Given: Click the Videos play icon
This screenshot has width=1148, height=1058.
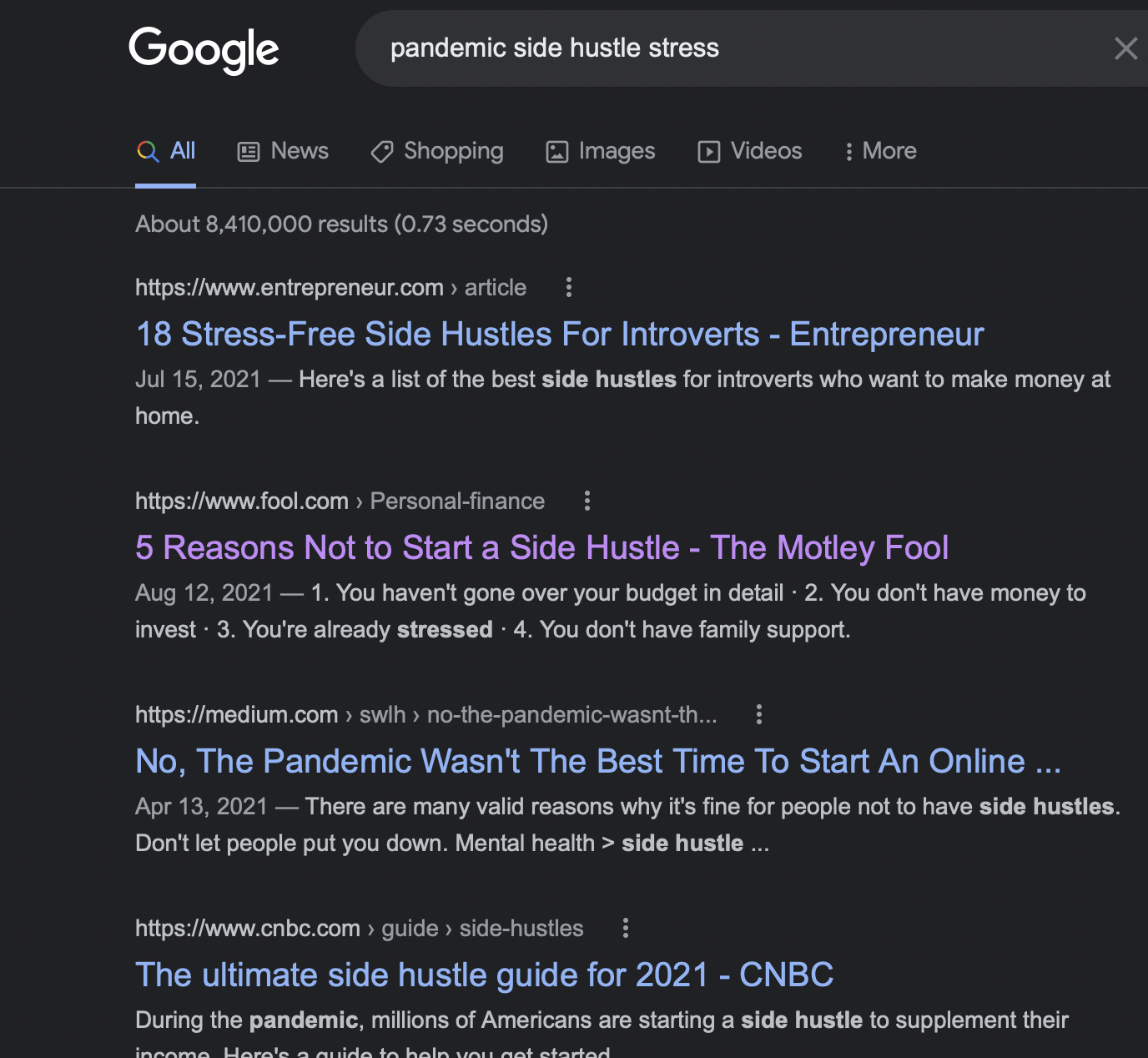Looking at the screenshot, I should [709, 152].
